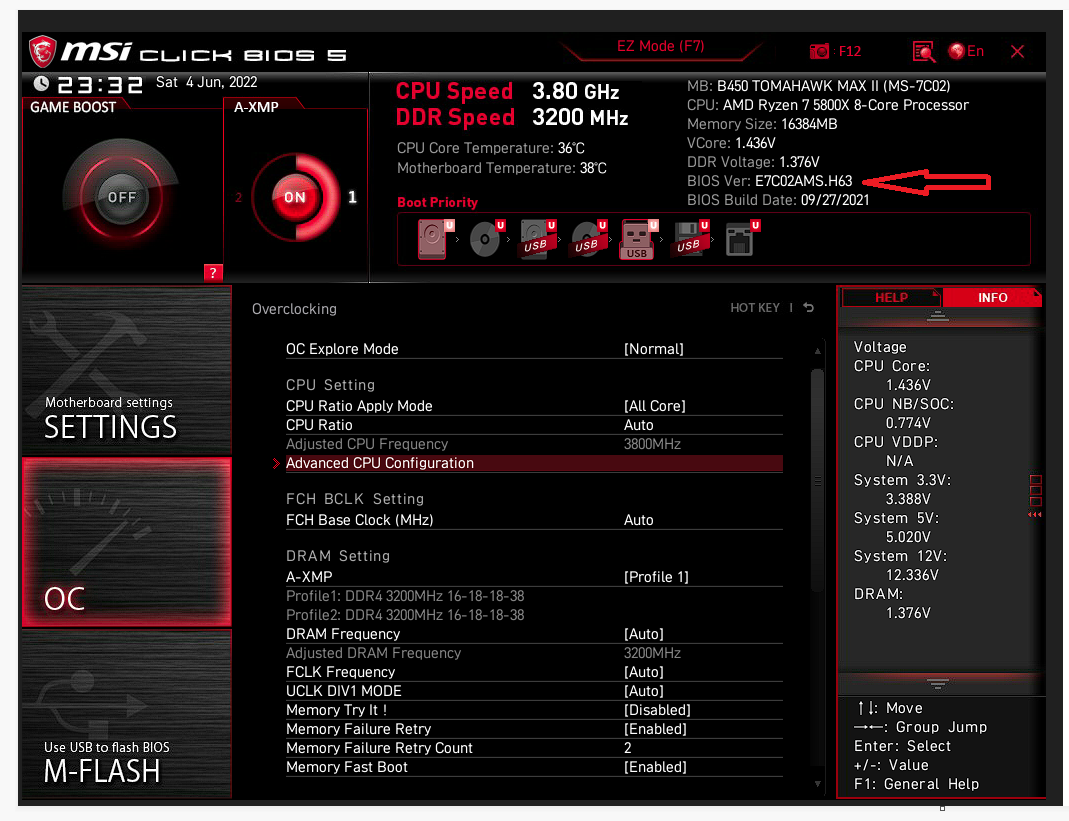Open the M-FLASH USB flash BIOS section
This screenshot has width=1069, height=821.
[x=127, y=714]
